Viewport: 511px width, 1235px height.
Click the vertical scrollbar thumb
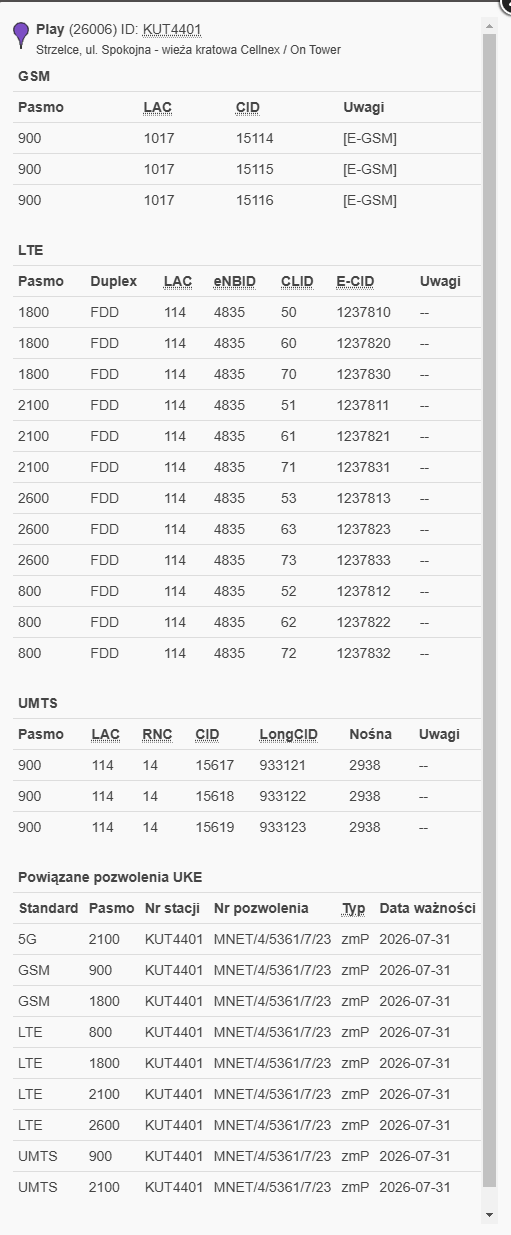click(489, 610)
